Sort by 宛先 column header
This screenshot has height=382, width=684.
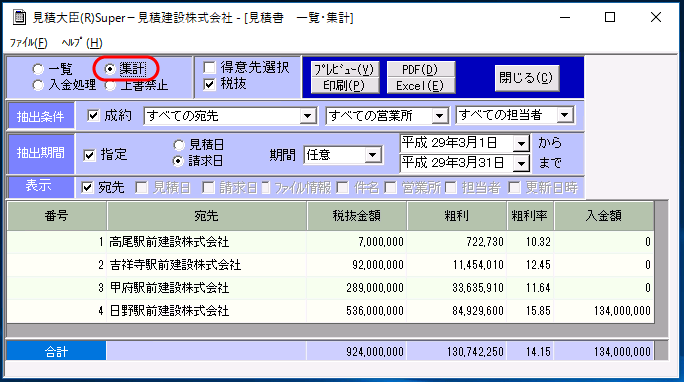click(207, 216)
